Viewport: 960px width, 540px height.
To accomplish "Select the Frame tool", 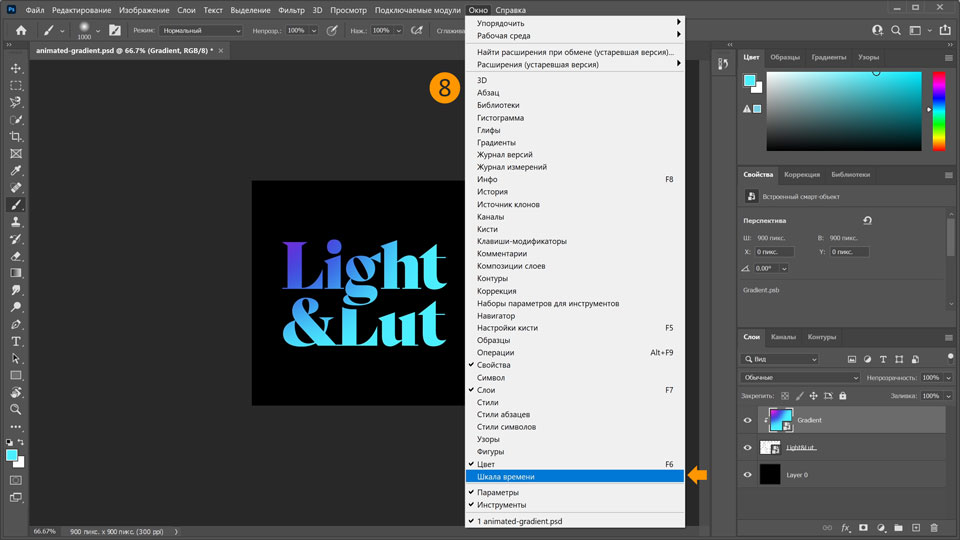I will point(16,154).
